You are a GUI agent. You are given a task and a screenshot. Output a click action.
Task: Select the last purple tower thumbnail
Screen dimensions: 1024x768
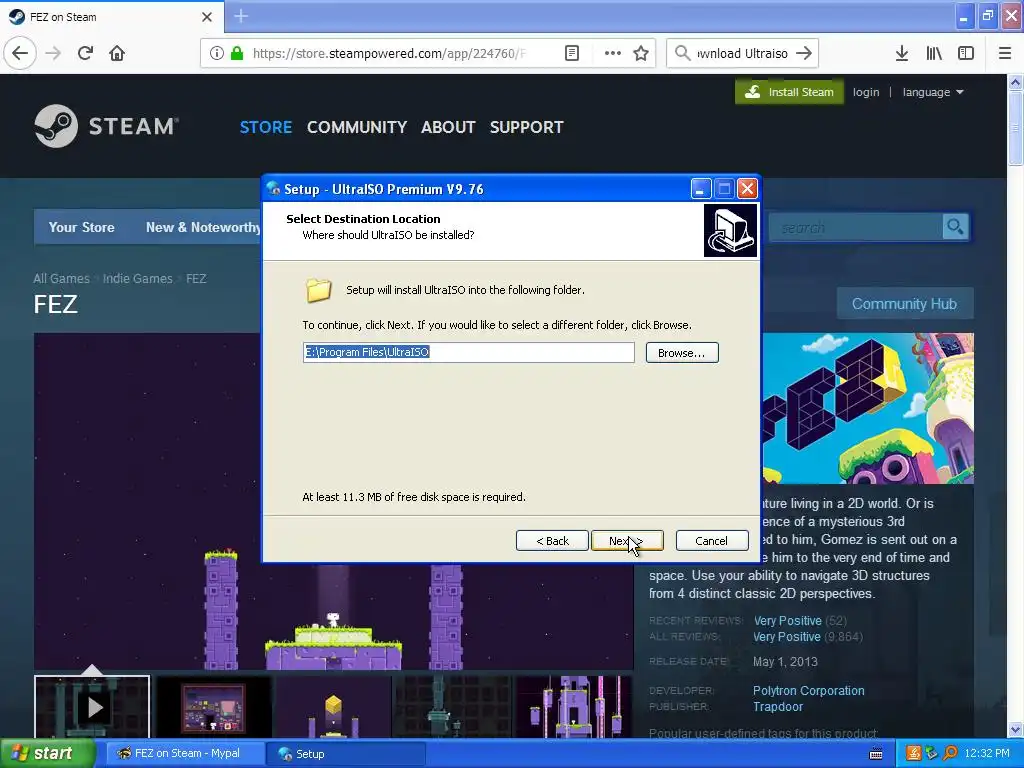point(574,707)
